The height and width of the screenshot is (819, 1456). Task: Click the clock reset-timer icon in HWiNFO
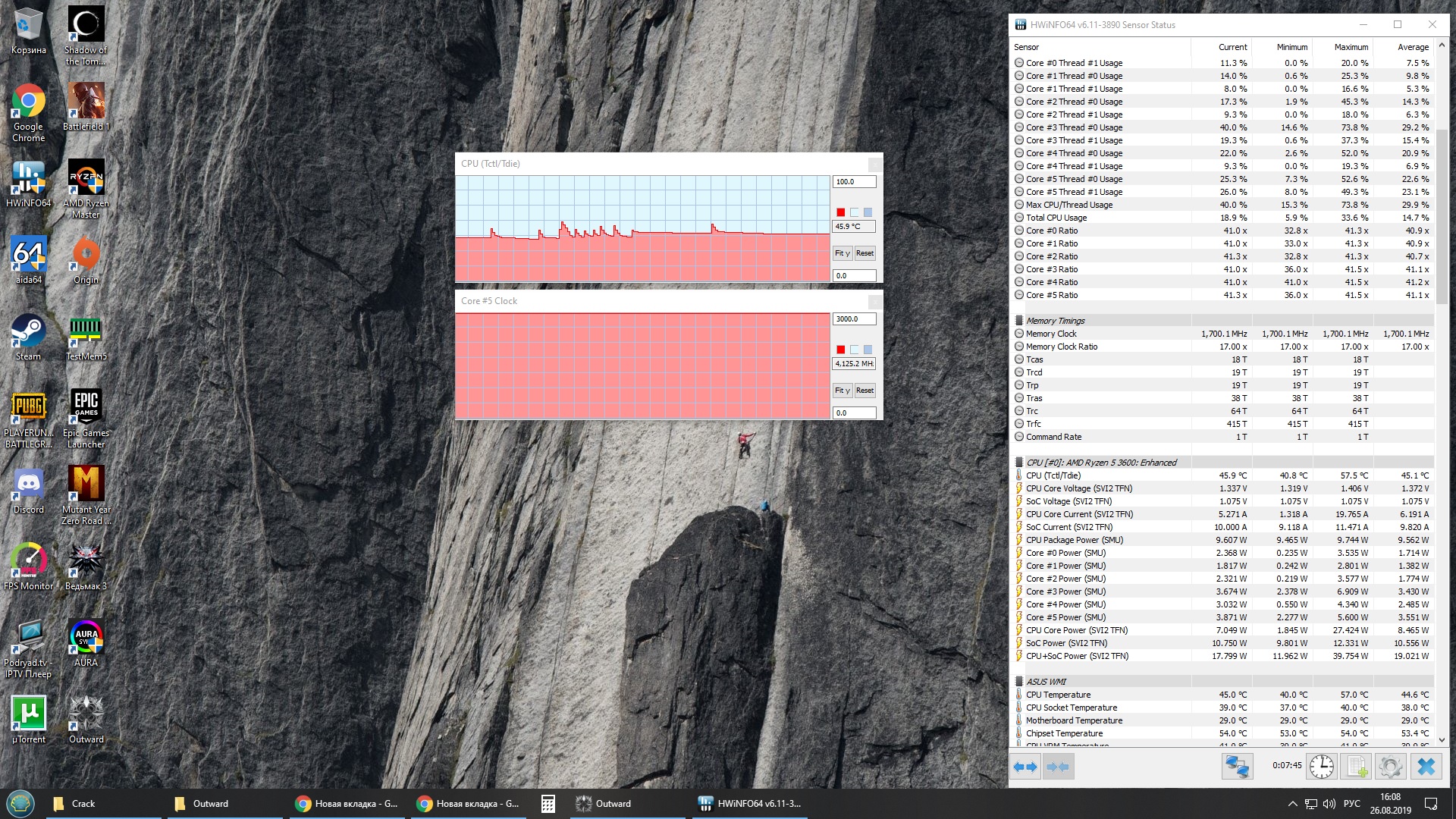point(1322,767)
